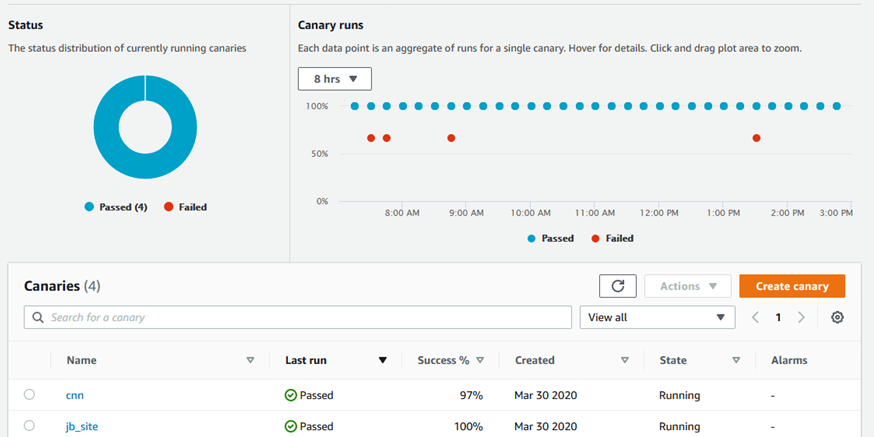Click page number 1 in pagination
874x437 pixels.
click(778, 317)
